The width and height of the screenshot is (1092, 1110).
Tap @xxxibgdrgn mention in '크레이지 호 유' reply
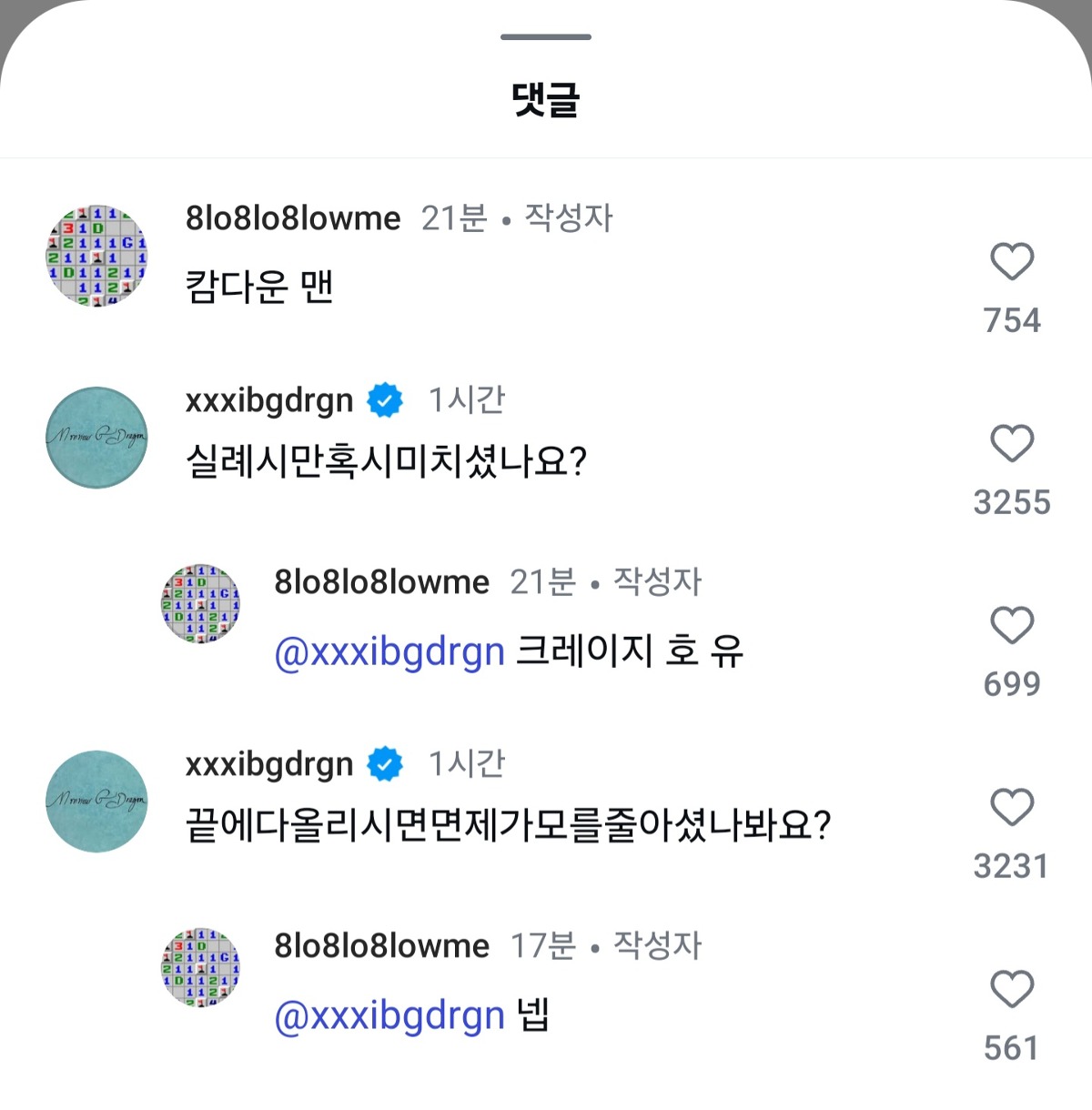[389, 651]
